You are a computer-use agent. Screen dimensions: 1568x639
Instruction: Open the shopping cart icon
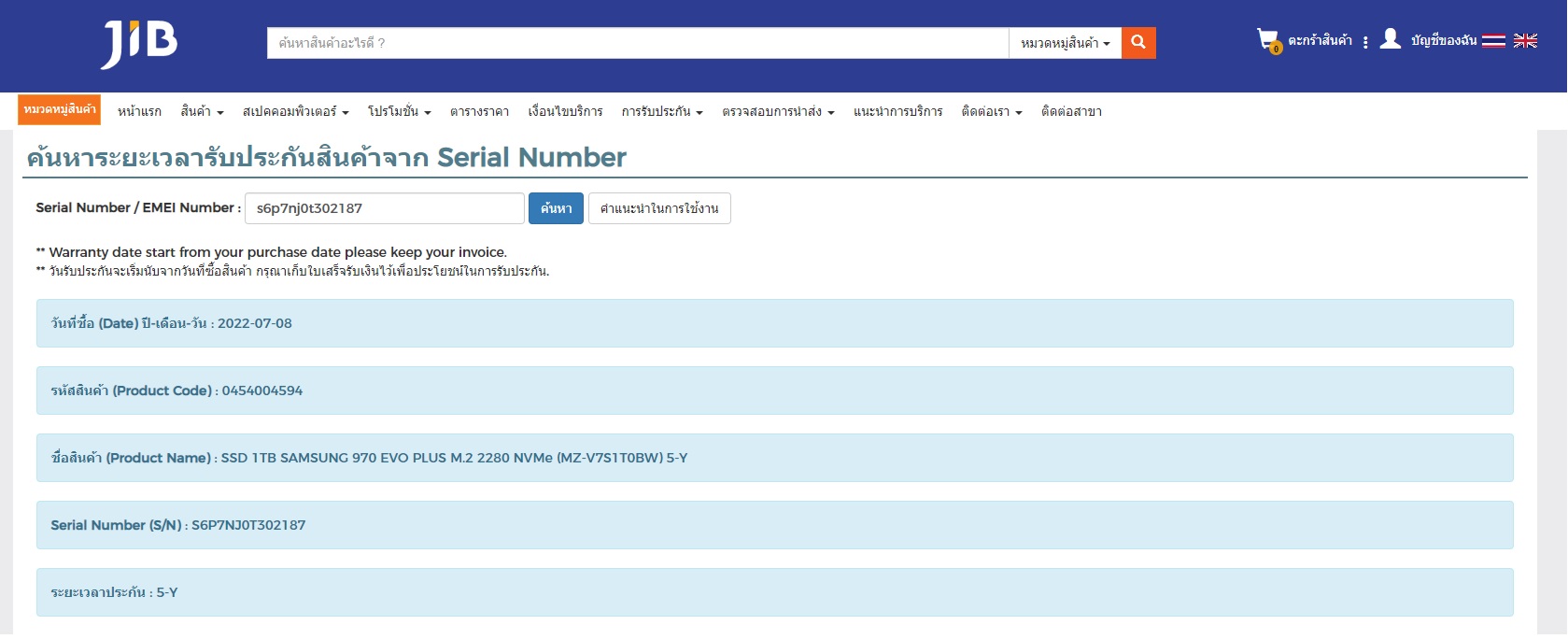(x=1268, y=40)
